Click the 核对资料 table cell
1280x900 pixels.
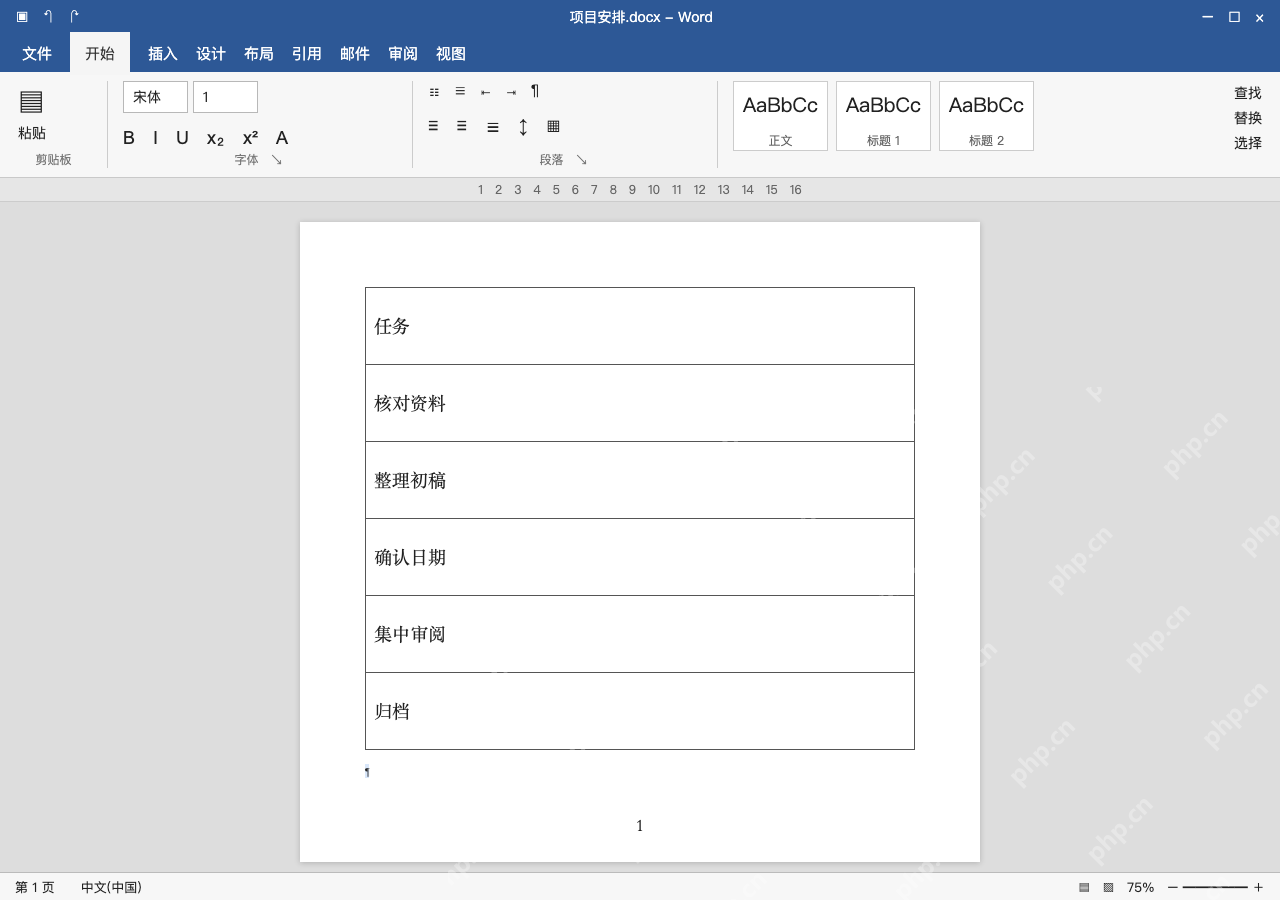640,403
